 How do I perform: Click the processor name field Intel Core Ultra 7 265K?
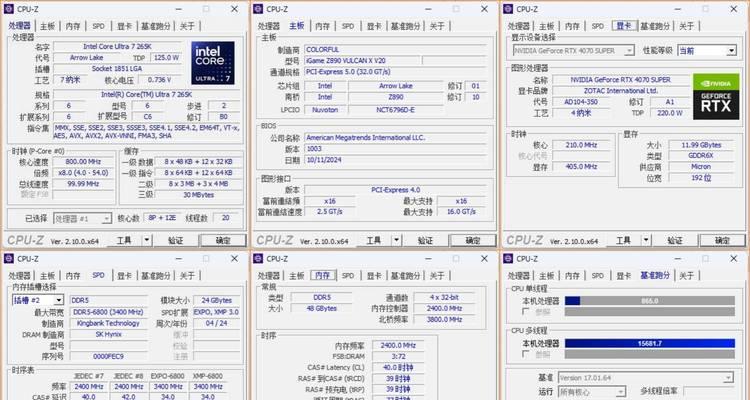tap(117, 46)
